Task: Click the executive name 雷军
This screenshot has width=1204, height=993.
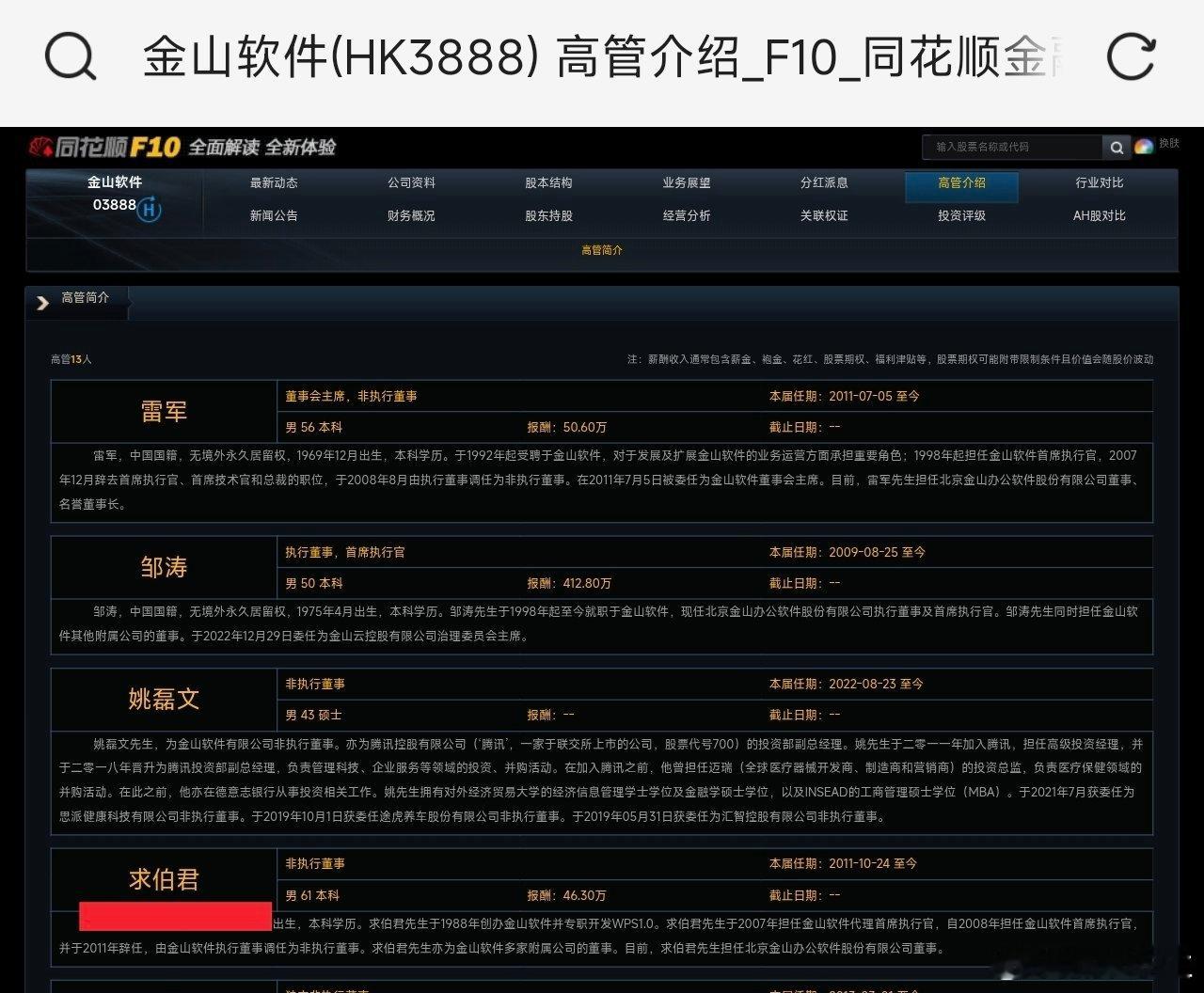Action: tap(164, 411)
